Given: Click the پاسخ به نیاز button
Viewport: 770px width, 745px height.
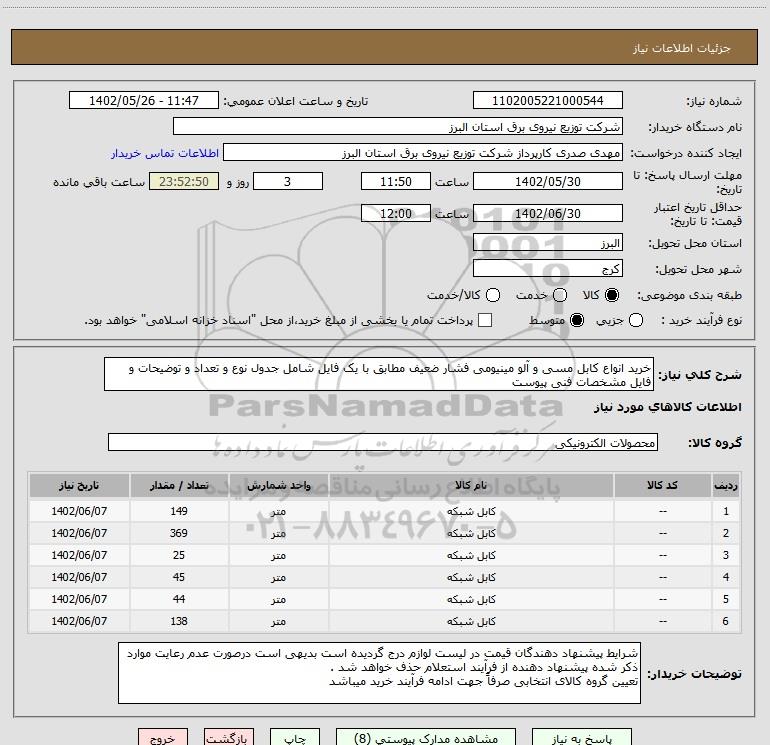Looking at the screenshot, I should pyautogui.click(x=581, y=738).
